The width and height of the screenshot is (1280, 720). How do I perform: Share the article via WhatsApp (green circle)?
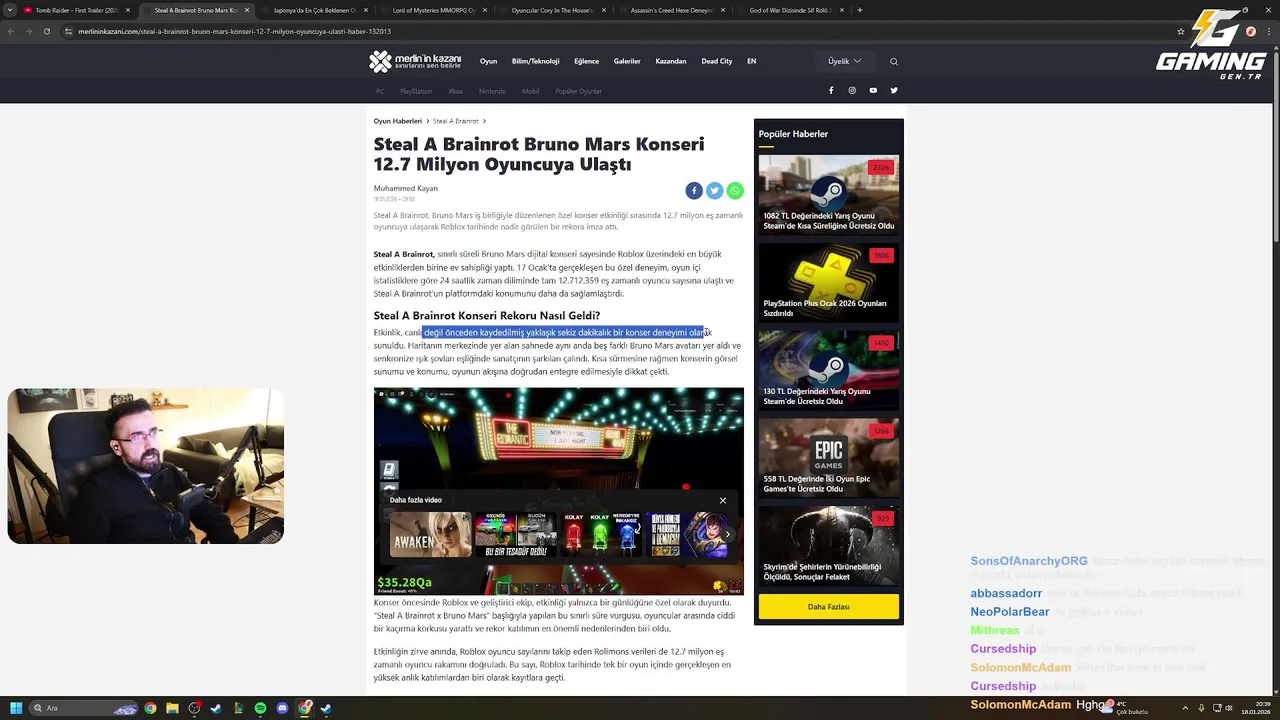pos(735,190)
